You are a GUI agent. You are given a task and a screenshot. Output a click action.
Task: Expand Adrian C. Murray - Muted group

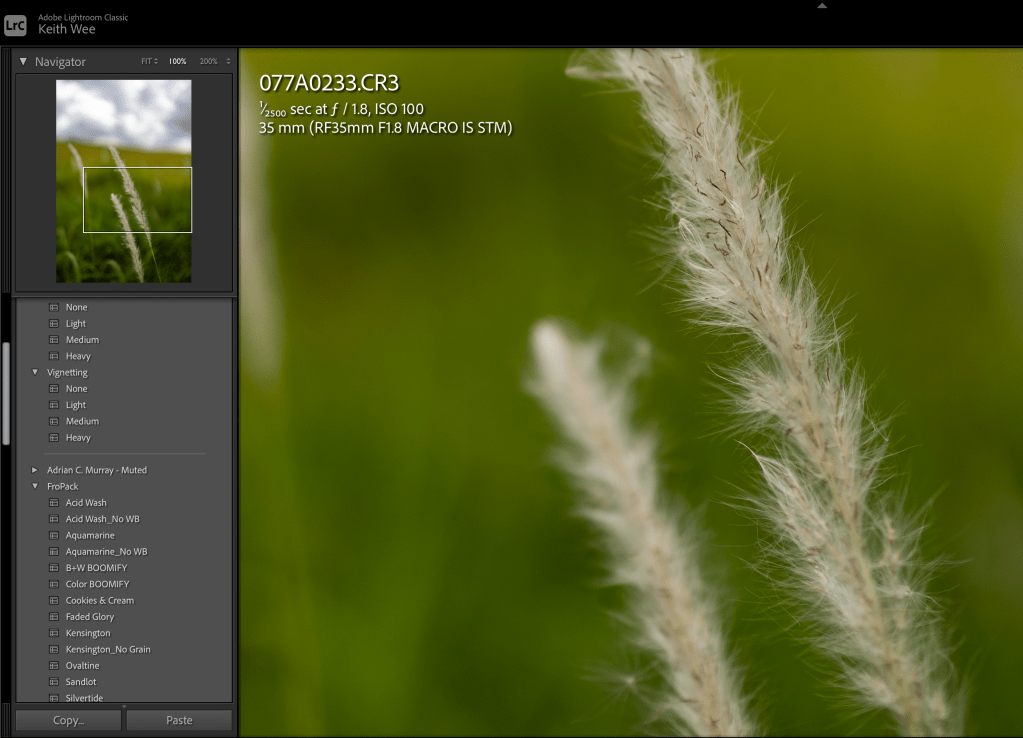pyautogui.click(x=35, y=470)
